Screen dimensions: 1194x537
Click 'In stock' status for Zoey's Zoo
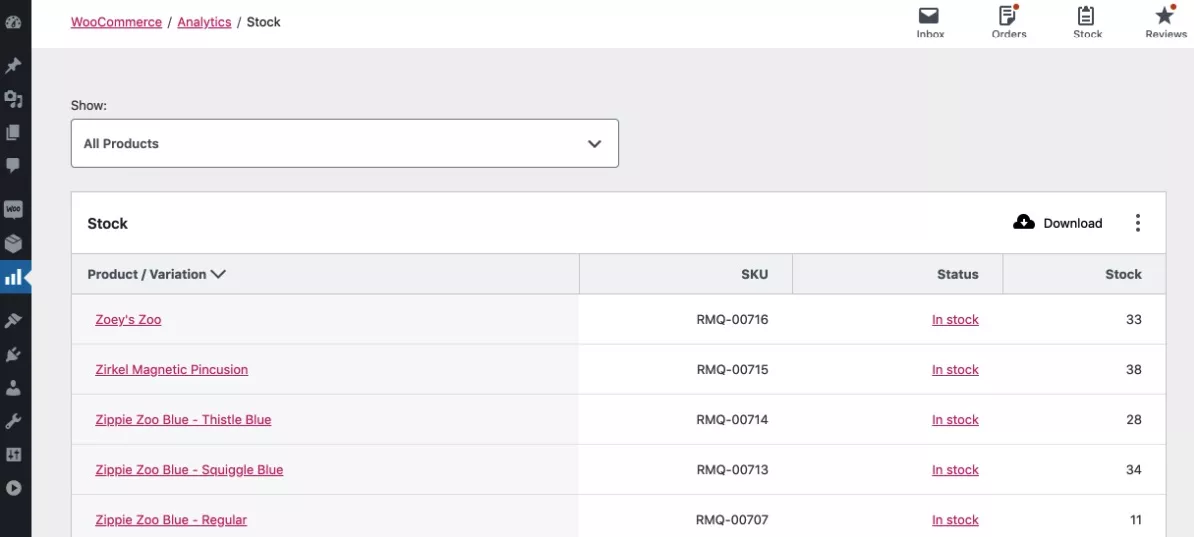(x=955, y=320)
